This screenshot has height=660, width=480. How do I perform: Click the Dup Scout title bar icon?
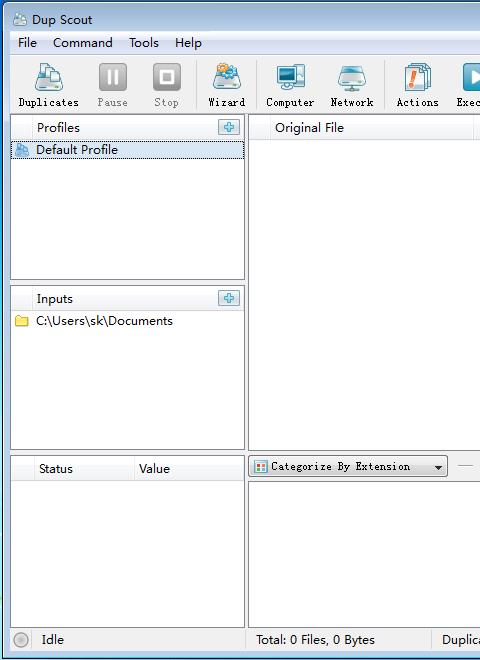click(20, 19)
